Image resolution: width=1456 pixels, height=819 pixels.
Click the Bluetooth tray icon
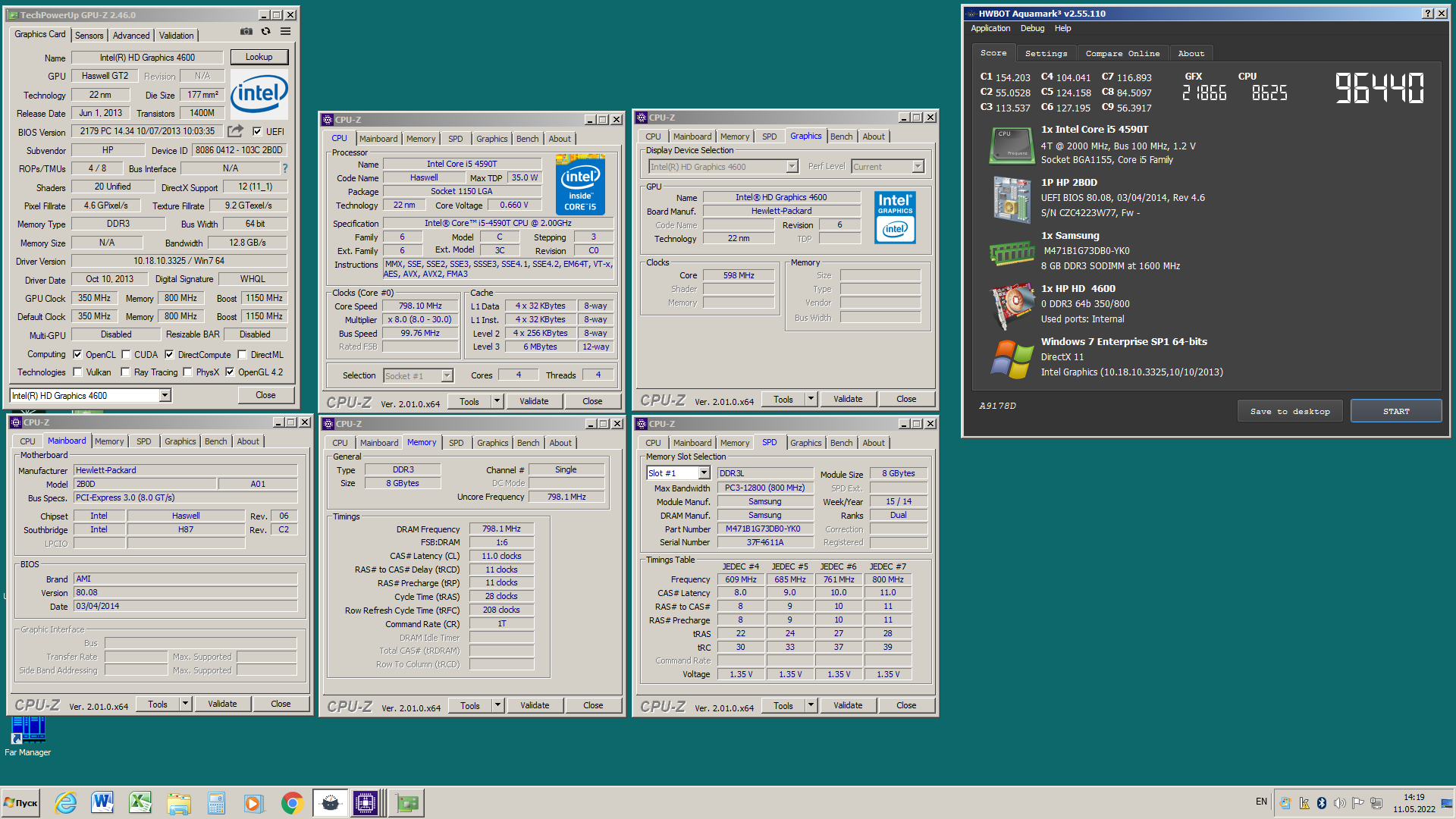point(1322,803)
